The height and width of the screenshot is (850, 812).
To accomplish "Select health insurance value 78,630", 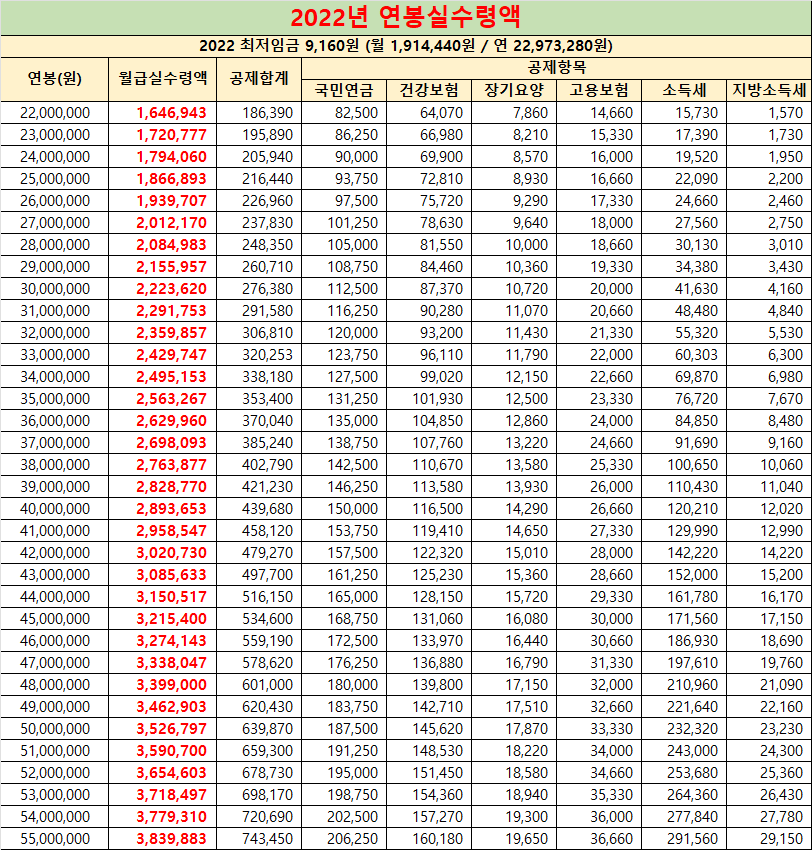I will [x=441, y=223].
